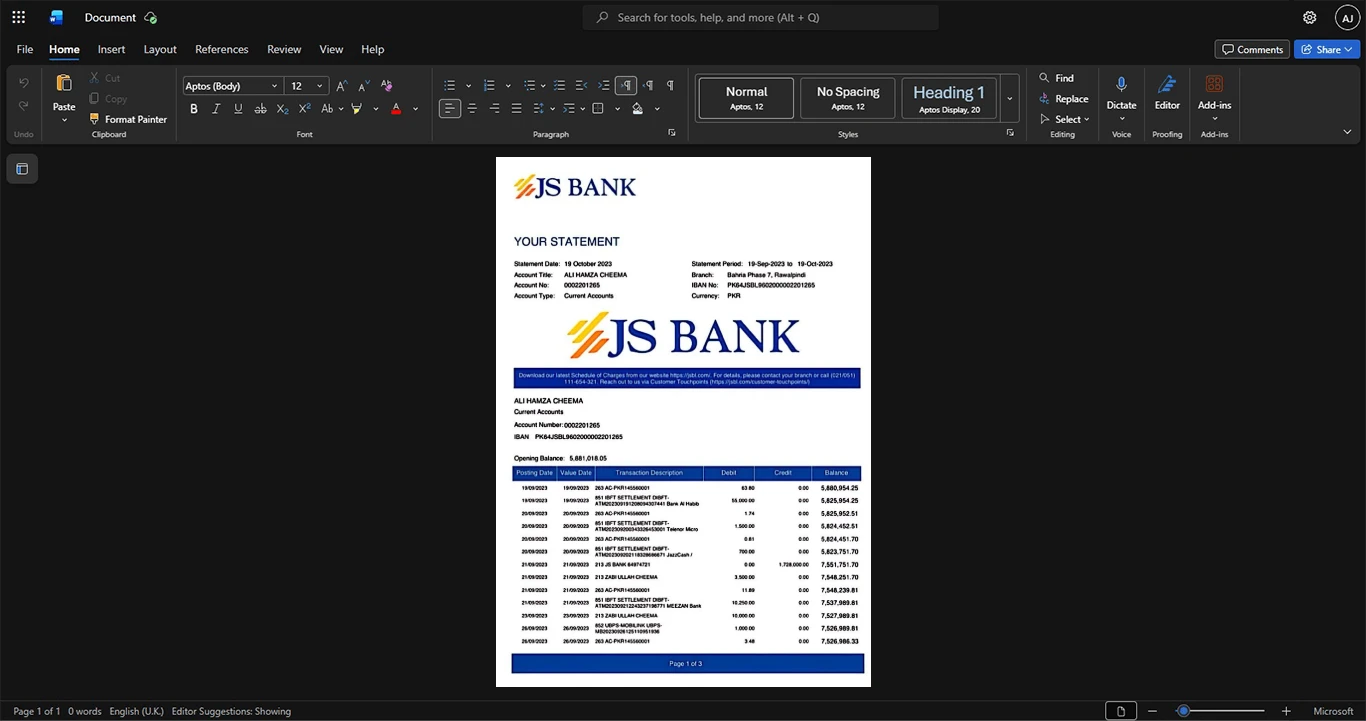Clear all formatting icon
1366x721 pixels.
(x=386, y=86)
